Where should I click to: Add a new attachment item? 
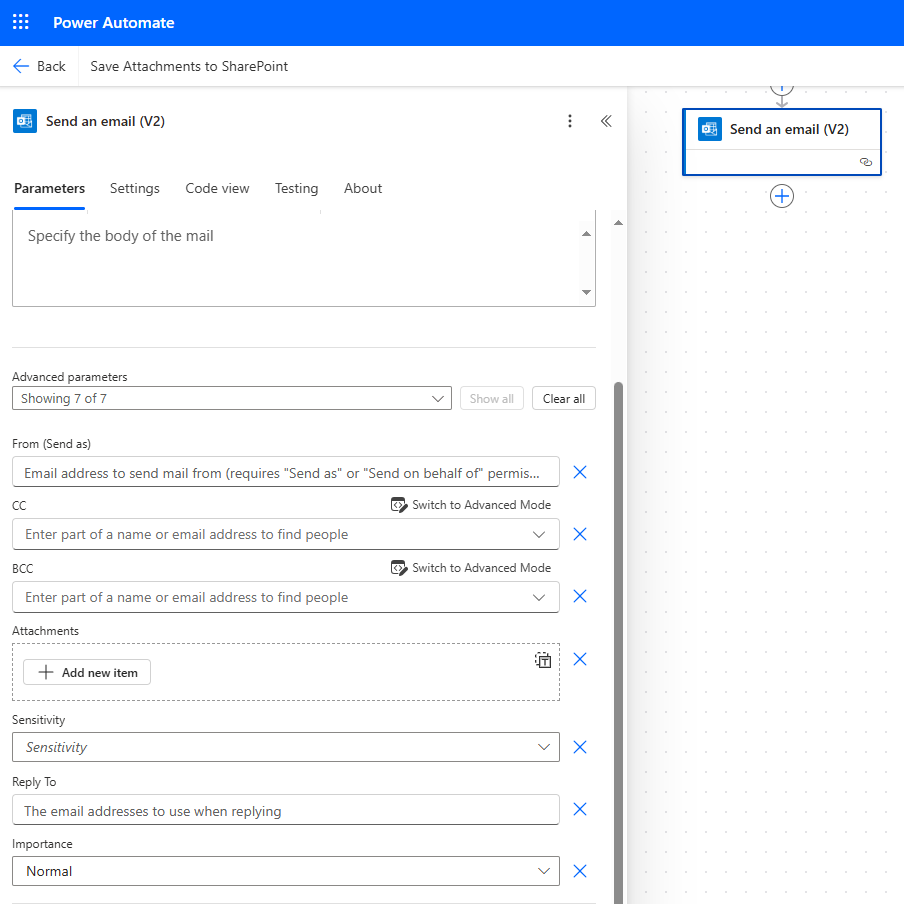pos(86,671)
